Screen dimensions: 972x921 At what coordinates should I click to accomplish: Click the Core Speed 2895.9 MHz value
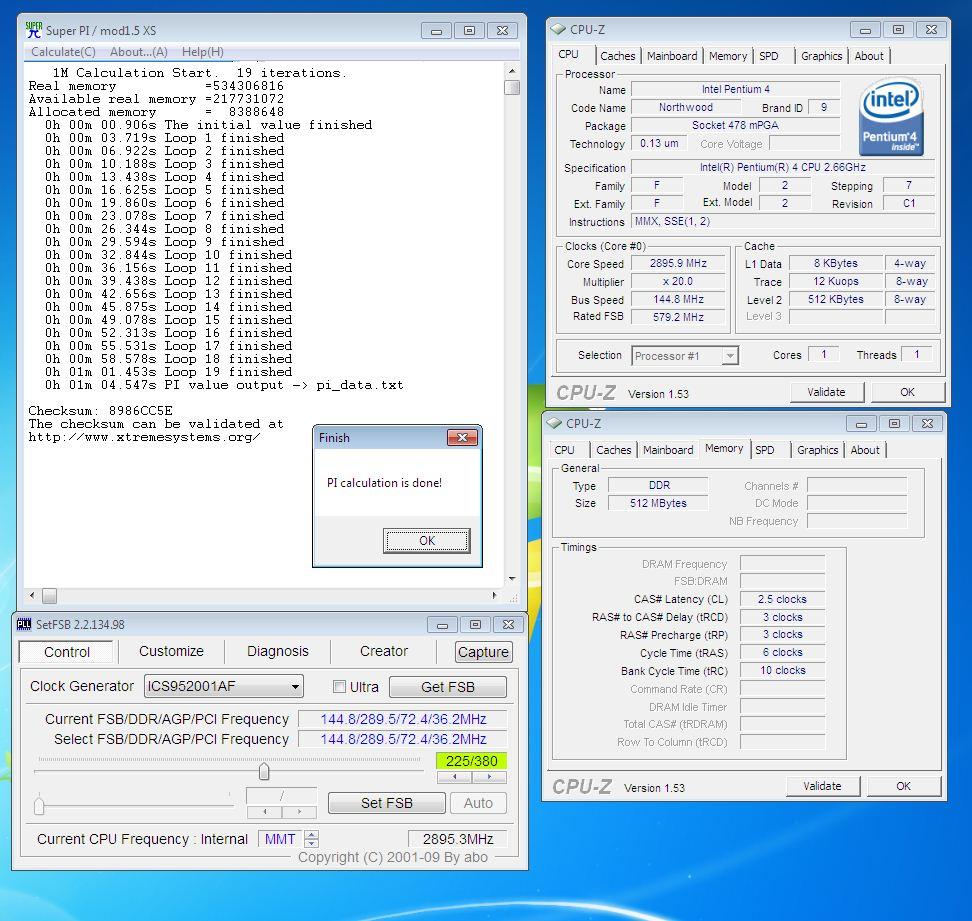[x=678, y=263]
